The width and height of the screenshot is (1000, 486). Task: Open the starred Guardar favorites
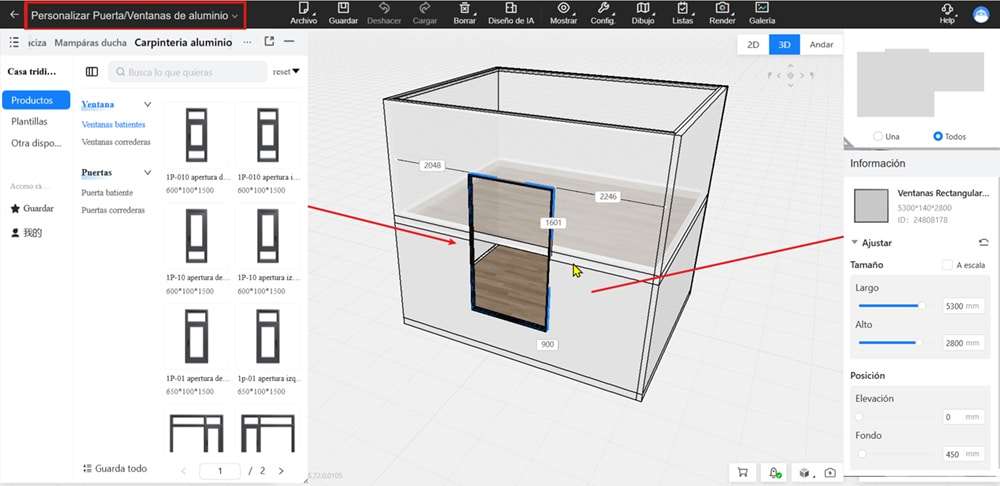pyautogui.click(x=32, y=209)
